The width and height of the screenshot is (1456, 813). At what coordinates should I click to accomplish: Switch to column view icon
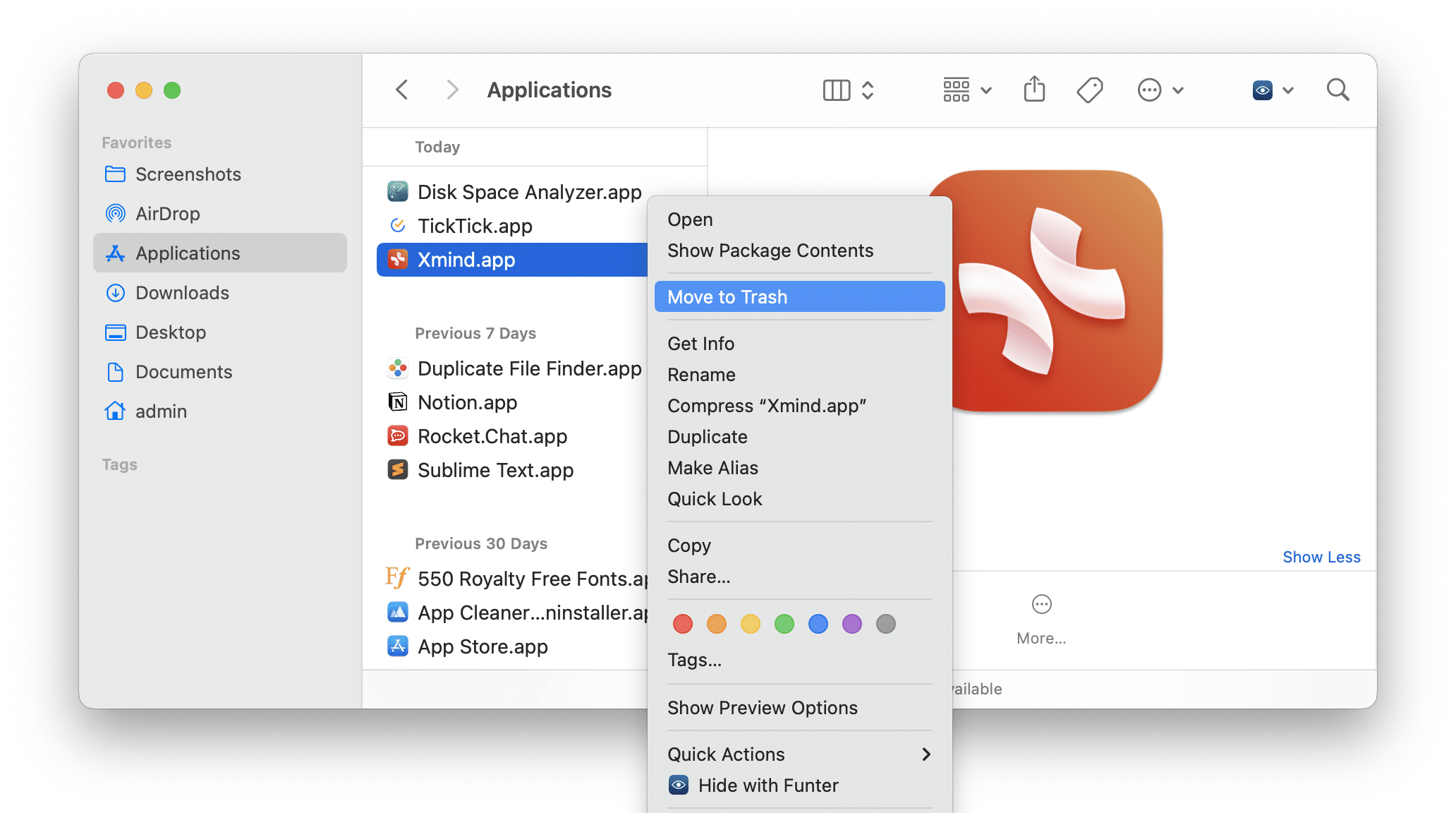837,90
